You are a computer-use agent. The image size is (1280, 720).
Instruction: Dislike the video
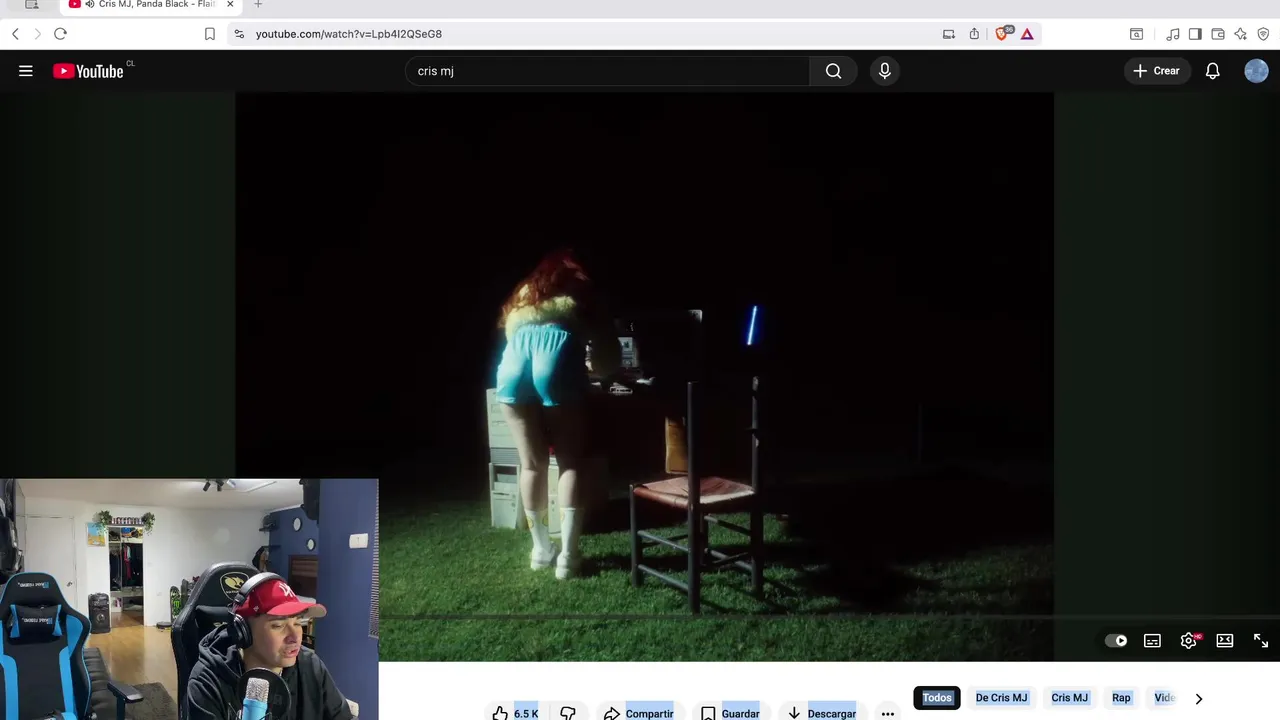pos(567,713)
